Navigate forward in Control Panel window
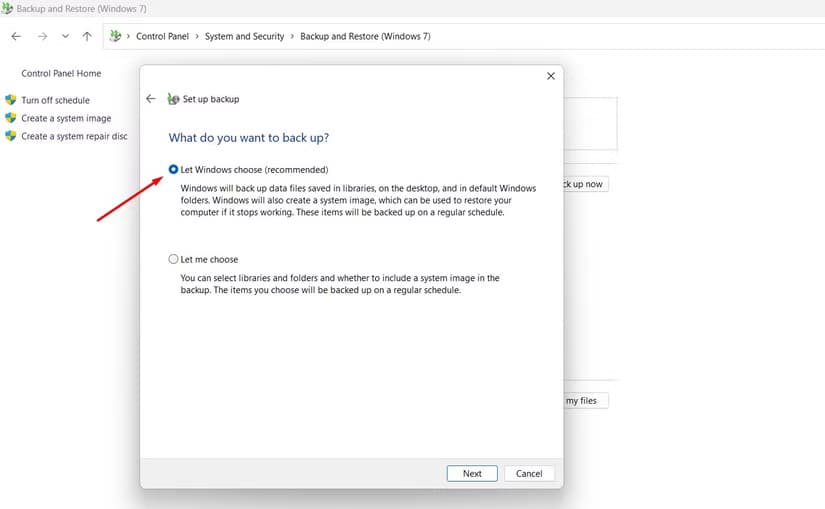Image resolution: width=825 pixels, height=509 pixels. [43, 36]
